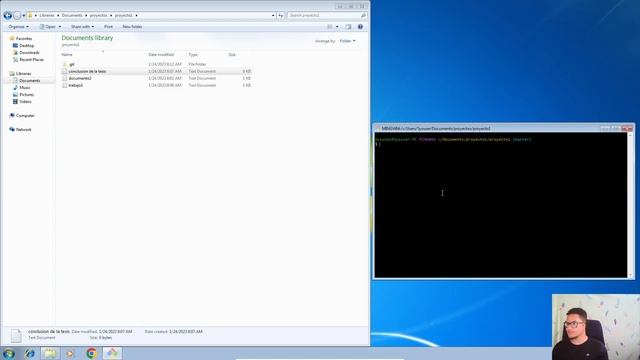Viewport: 640px width, 360px height.
Task: Open the Videos library
Action: tap(25, 101)
